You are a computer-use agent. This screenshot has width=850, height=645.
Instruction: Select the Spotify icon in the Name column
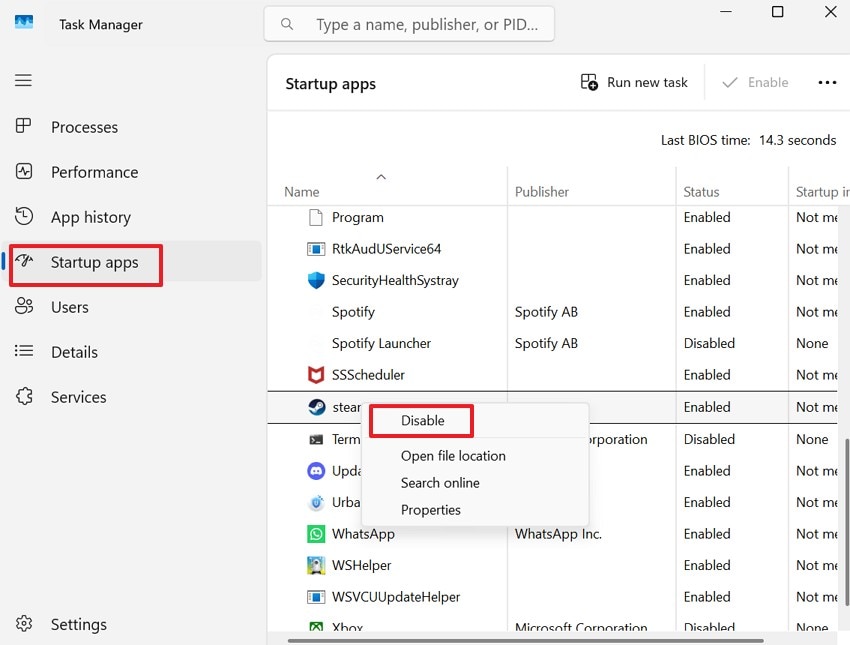(x=317, y=312)
